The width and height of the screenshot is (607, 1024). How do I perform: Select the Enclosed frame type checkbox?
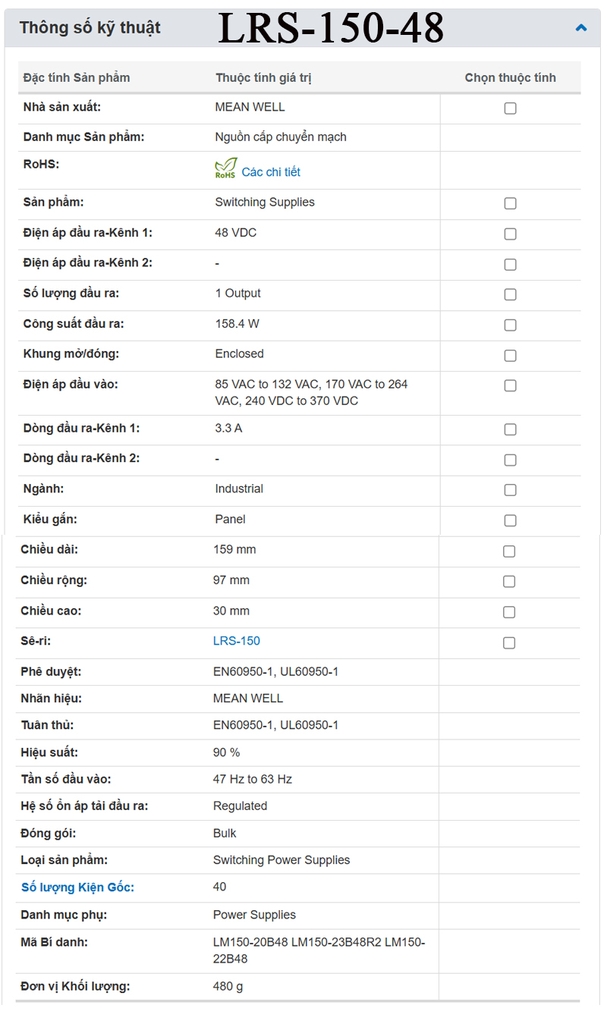coord(510,355)
